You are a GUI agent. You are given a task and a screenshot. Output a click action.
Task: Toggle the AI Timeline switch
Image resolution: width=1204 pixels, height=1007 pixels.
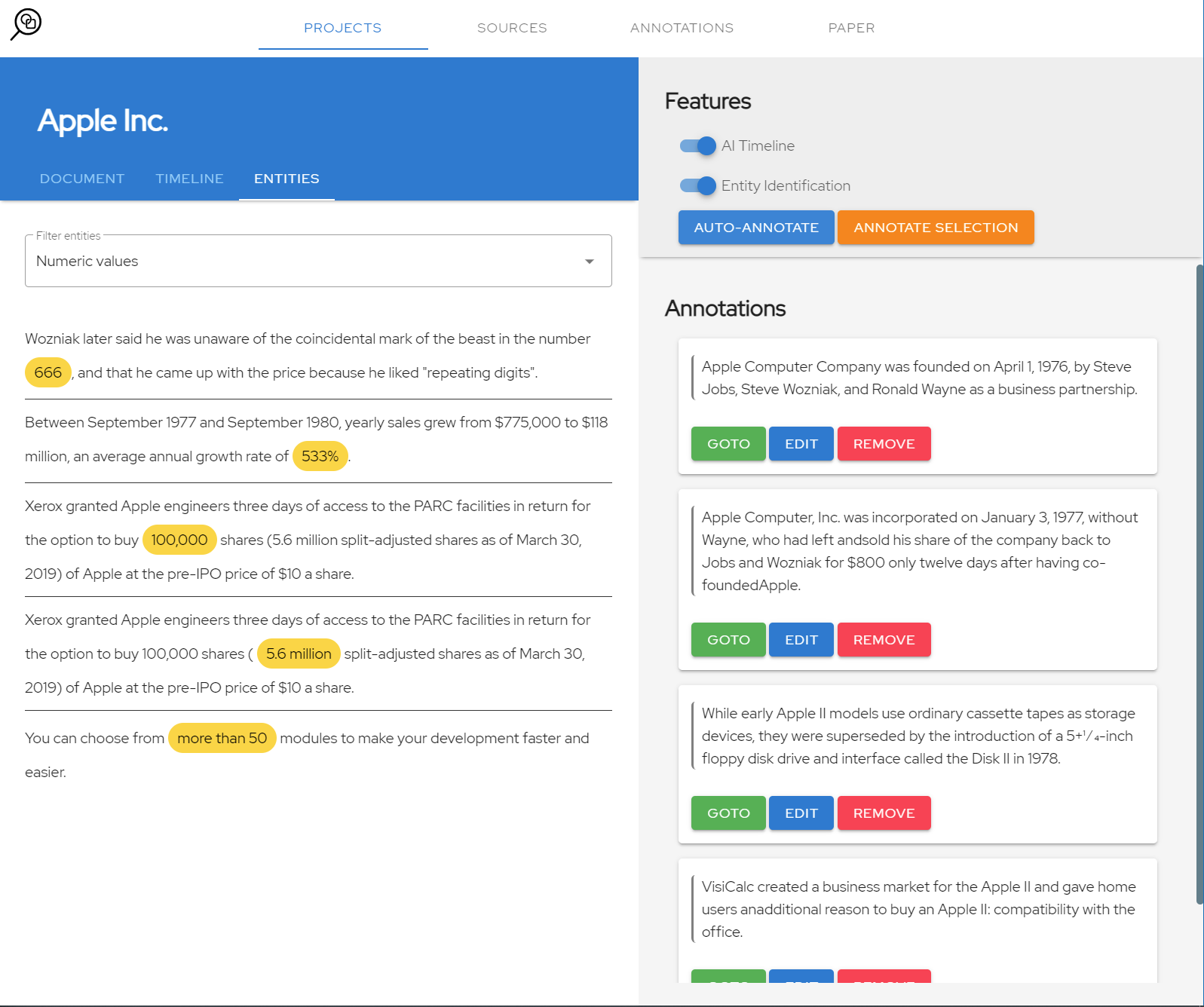tap(698, 145)
